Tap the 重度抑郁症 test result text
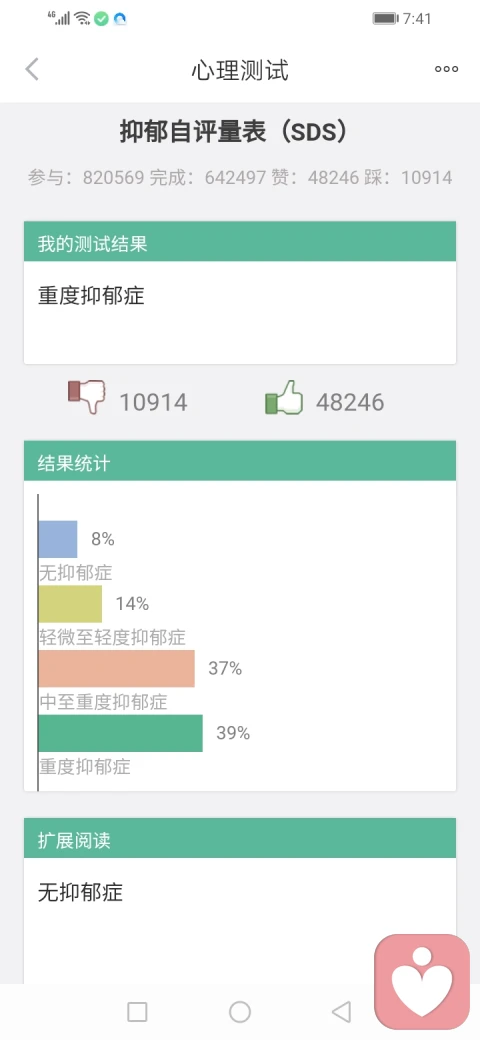This screenshot has height=1040, width=480. click(x=91, y=296)
